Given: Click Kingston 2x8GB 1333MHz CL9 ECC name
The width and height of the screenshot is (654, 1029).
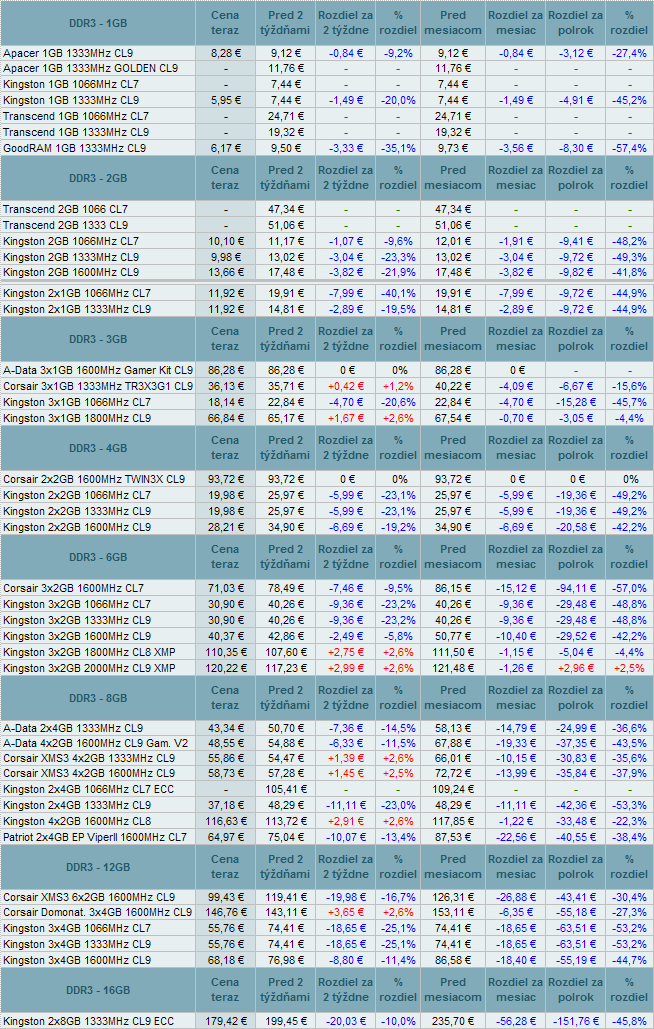Looking at the screenshot, I should coord(89,1021).
